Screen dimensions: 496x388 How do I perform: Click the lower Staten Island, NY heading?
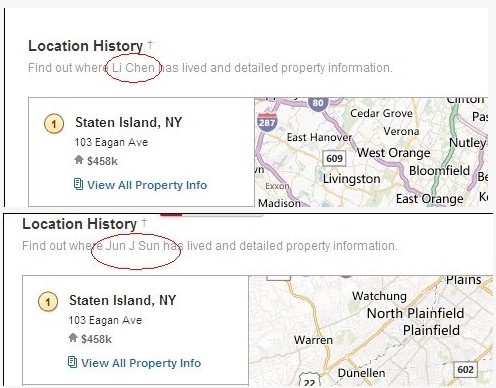click(122, 300)
